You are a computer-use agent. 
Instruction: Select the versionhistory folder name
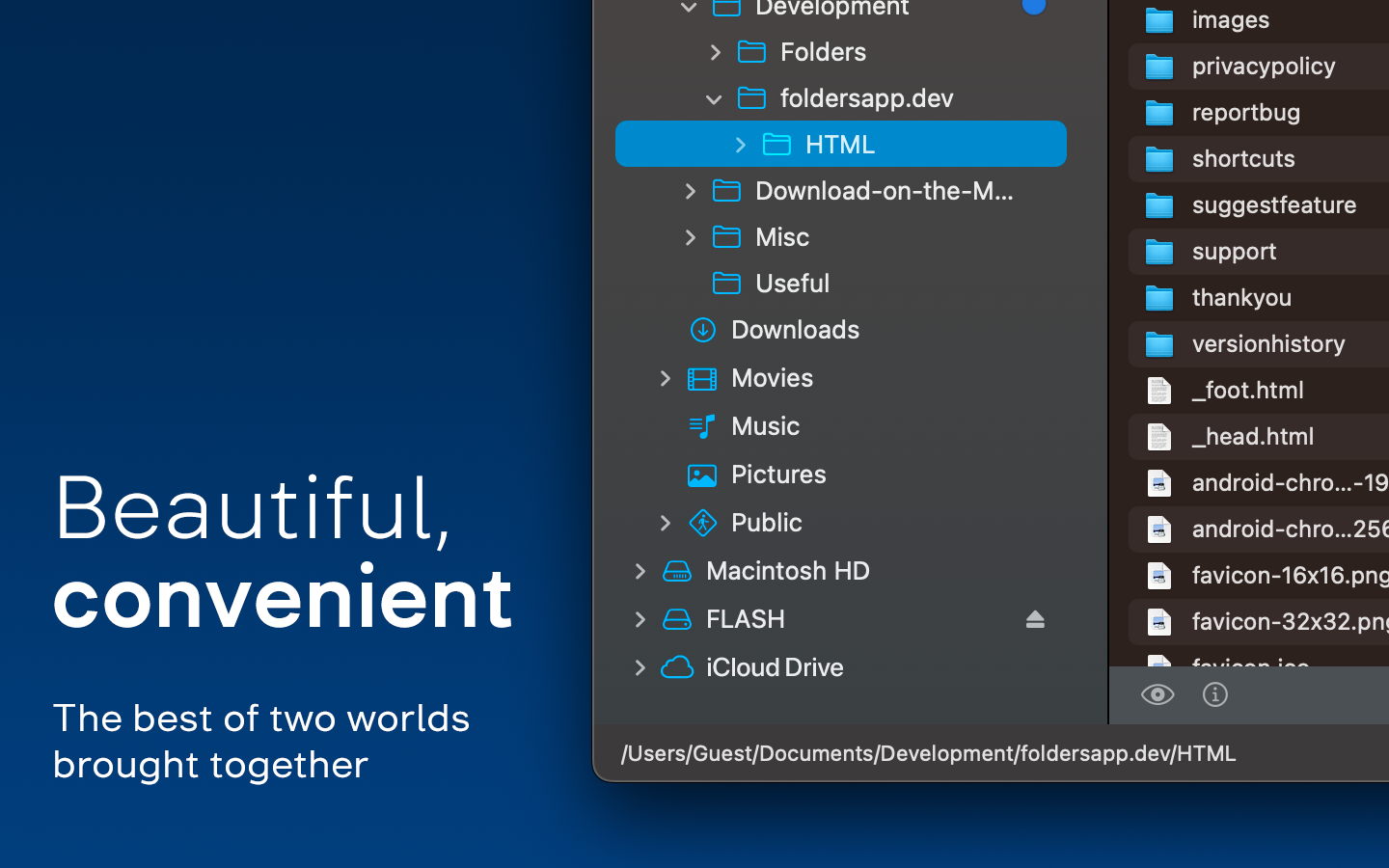pos(1268,343)
